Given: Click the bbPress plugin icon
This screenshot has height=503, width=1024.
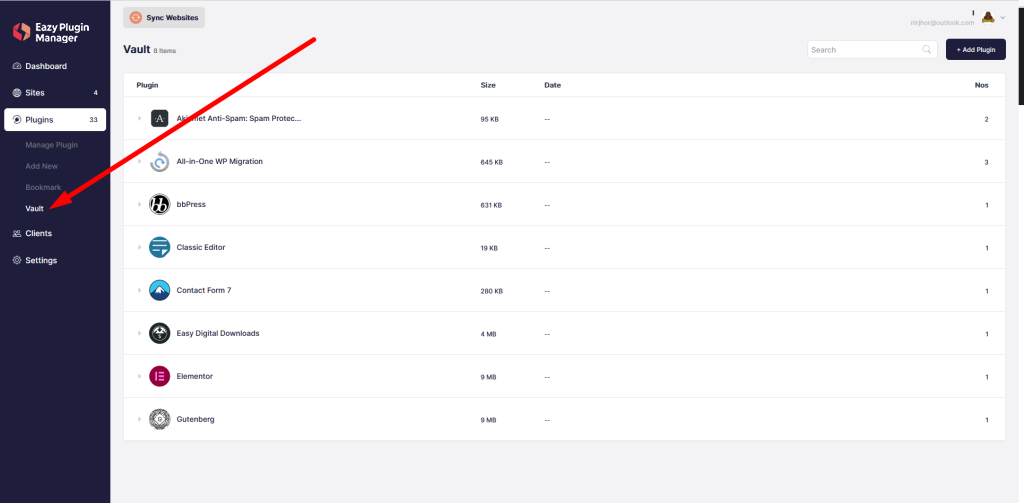Looking at the screenshot, I should pos(160,204).
